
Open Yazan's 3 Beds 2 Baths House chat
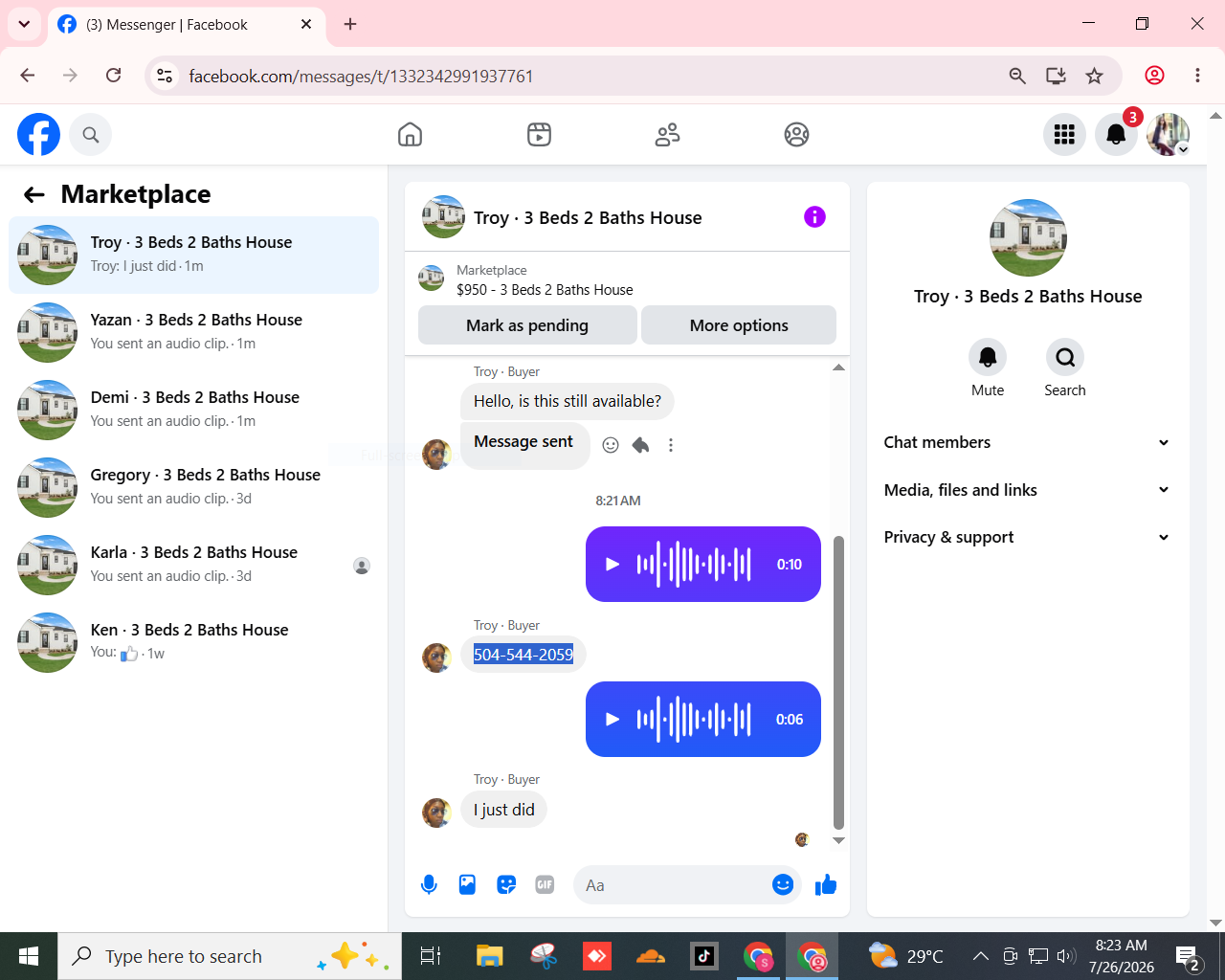[x=194, y=333]
